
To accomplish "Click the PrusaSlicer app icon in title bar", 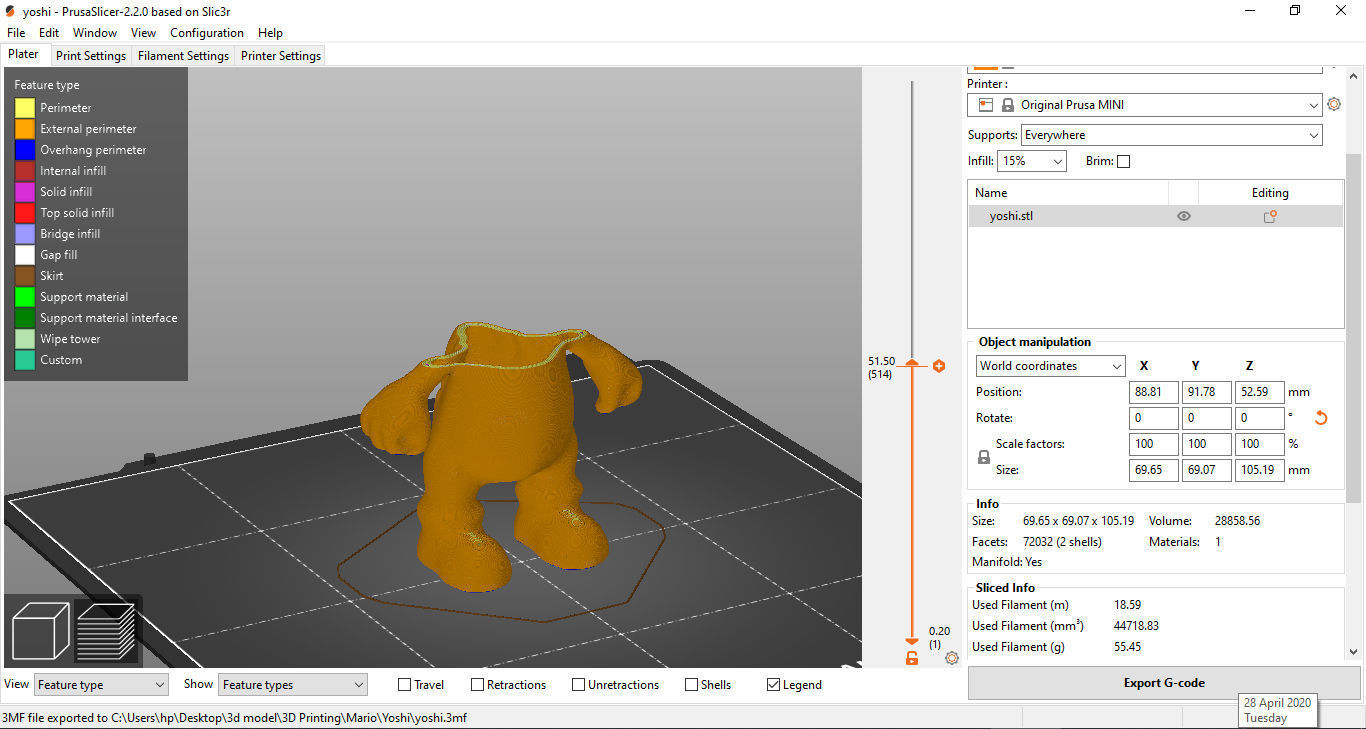I will [x=10, y=11].
